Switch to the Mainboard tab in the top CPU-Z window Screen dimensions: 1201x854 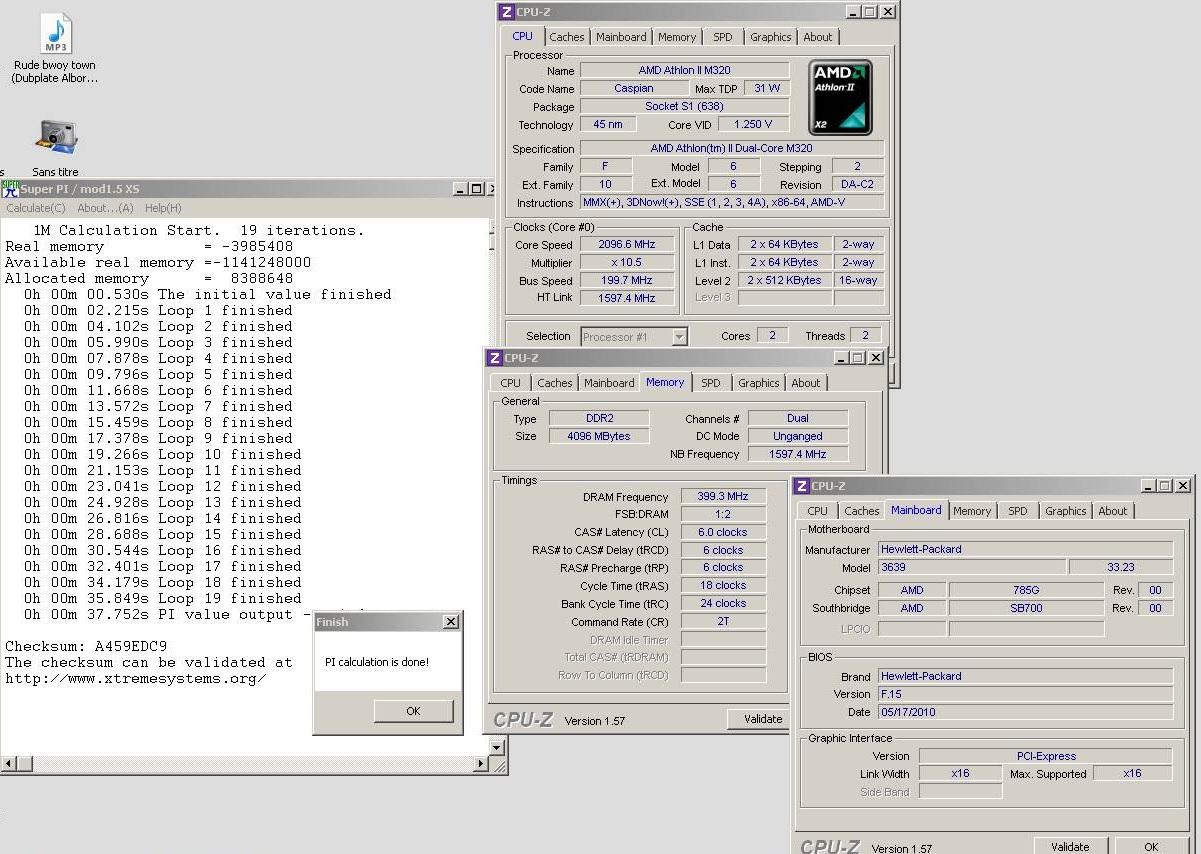tap(621, 37)
